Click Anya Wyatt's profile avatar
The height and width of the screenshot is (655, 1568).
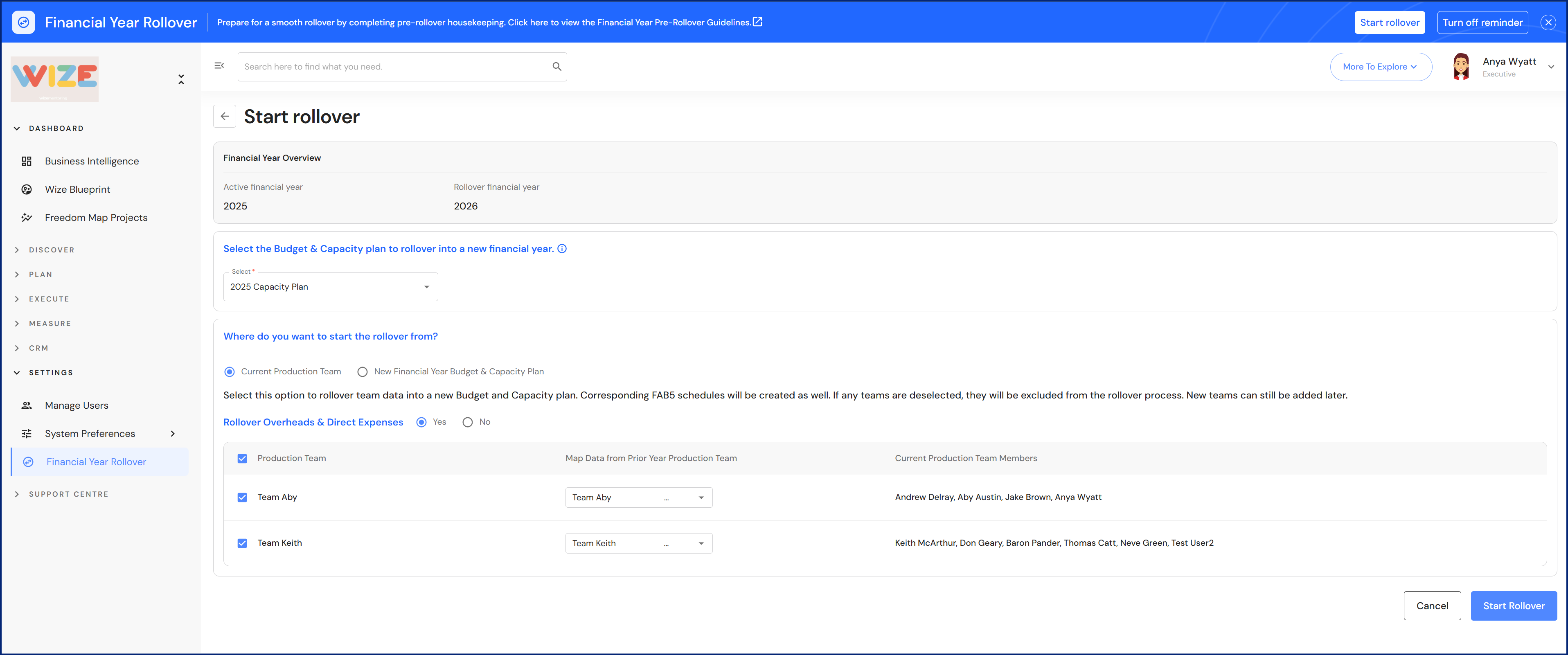click(1460, 66)
